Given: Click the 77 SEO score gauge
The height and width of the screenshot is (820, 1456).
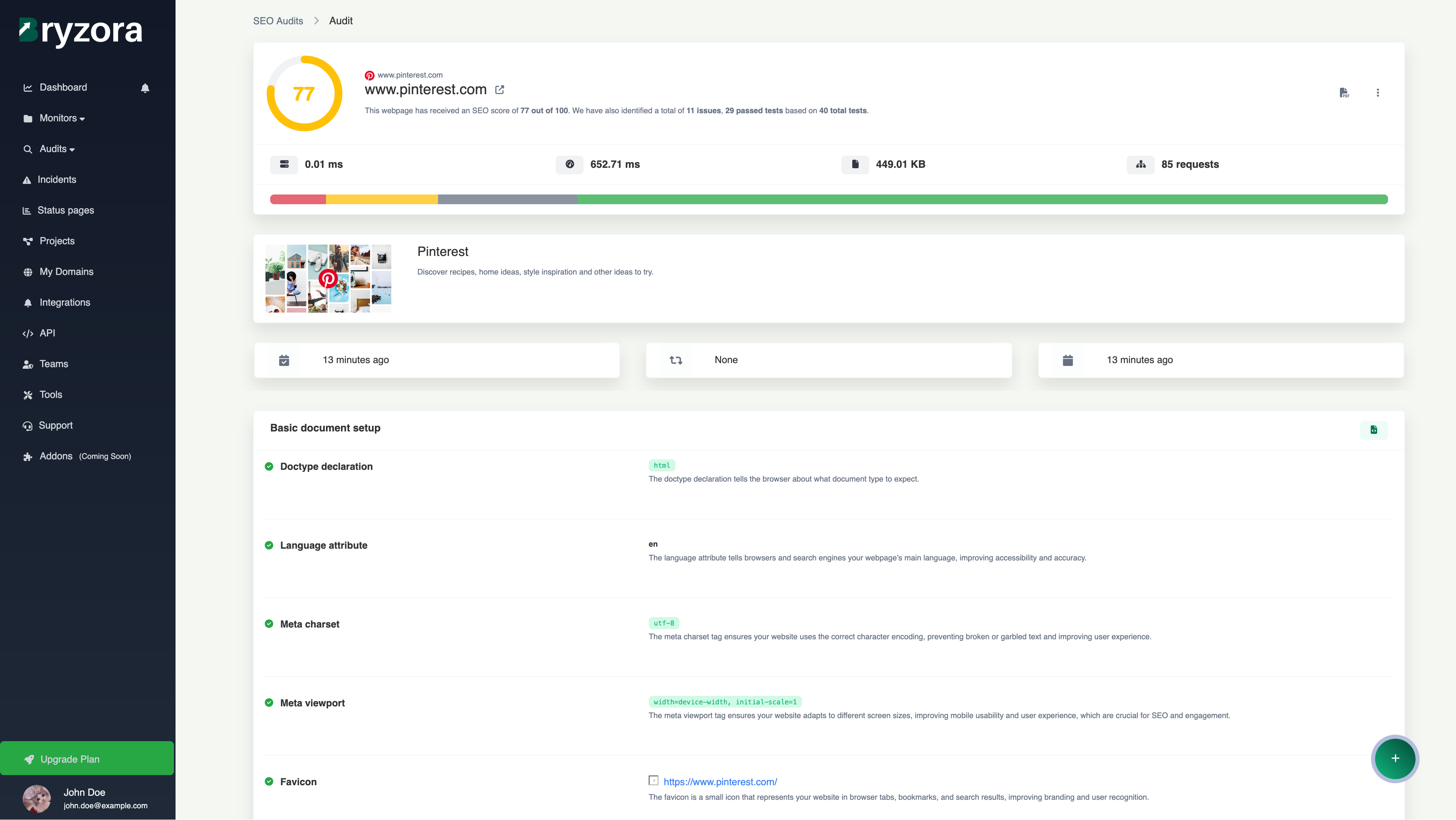Looking at the screenshot, I should point(305,93).
